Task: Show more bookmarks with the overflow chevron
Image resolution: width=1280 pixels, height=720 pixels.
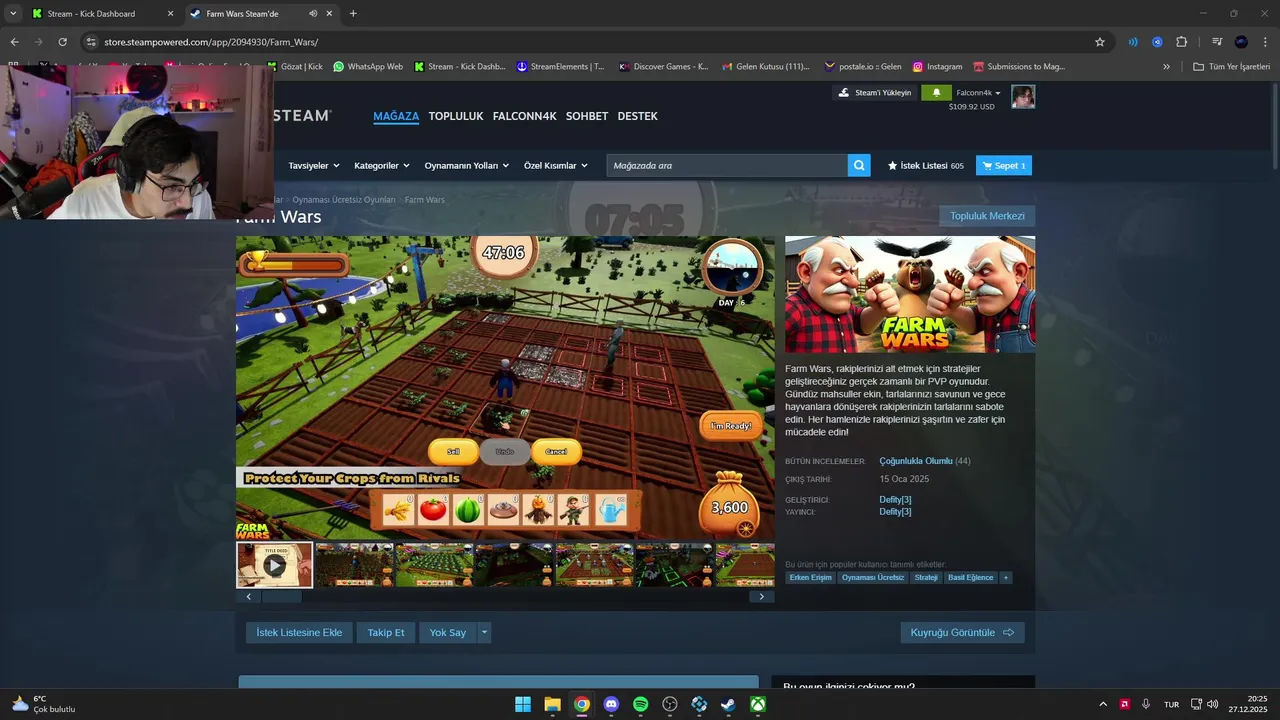Action: tap(1166, 67)
